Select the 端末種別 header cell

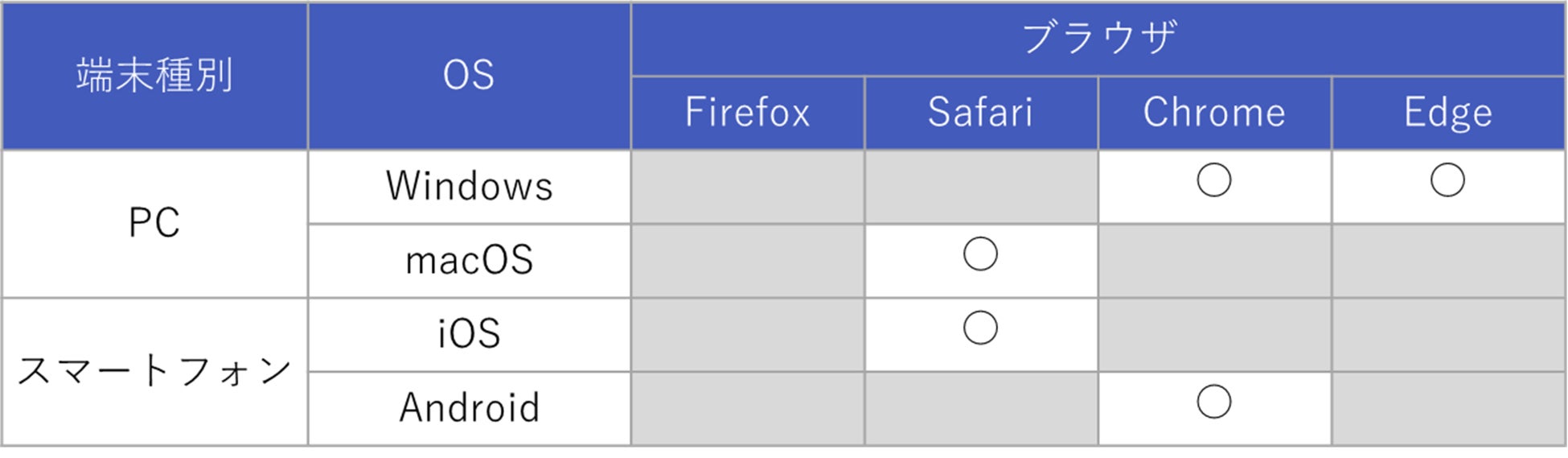point(154,76)
